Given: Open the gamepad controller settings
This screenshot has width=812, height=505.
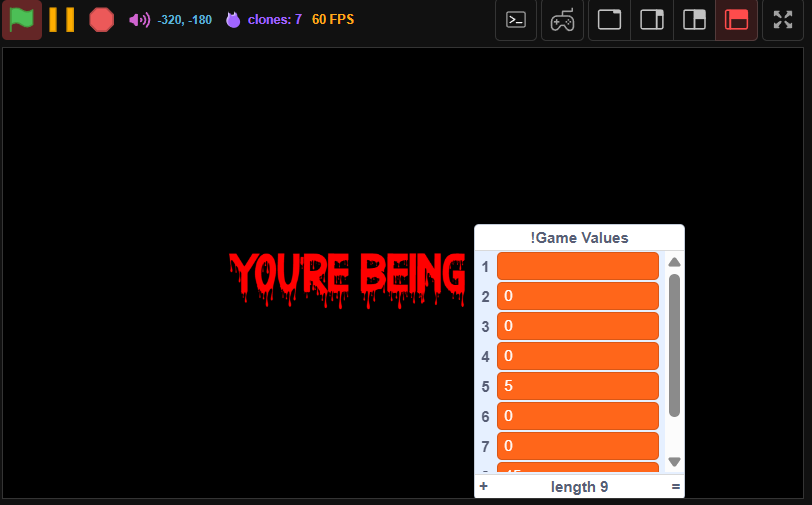Looking at the screenshot, I should (562, 20).
